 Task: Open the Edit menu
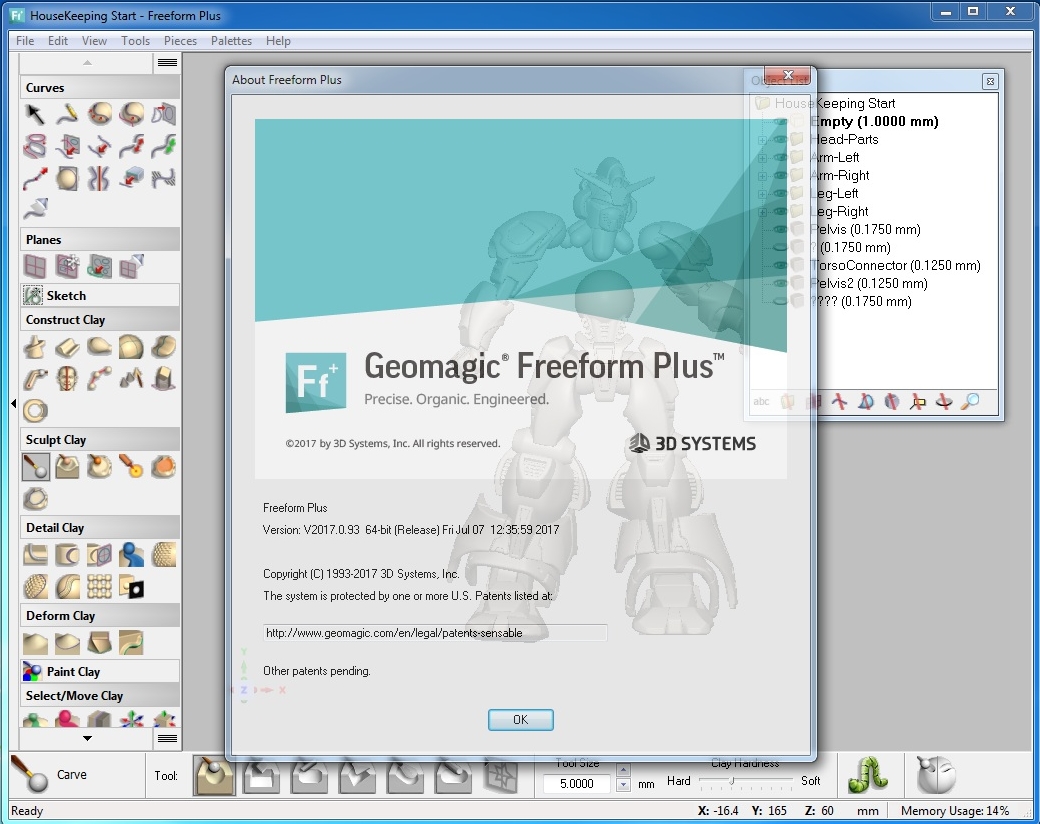click(58, 40)
